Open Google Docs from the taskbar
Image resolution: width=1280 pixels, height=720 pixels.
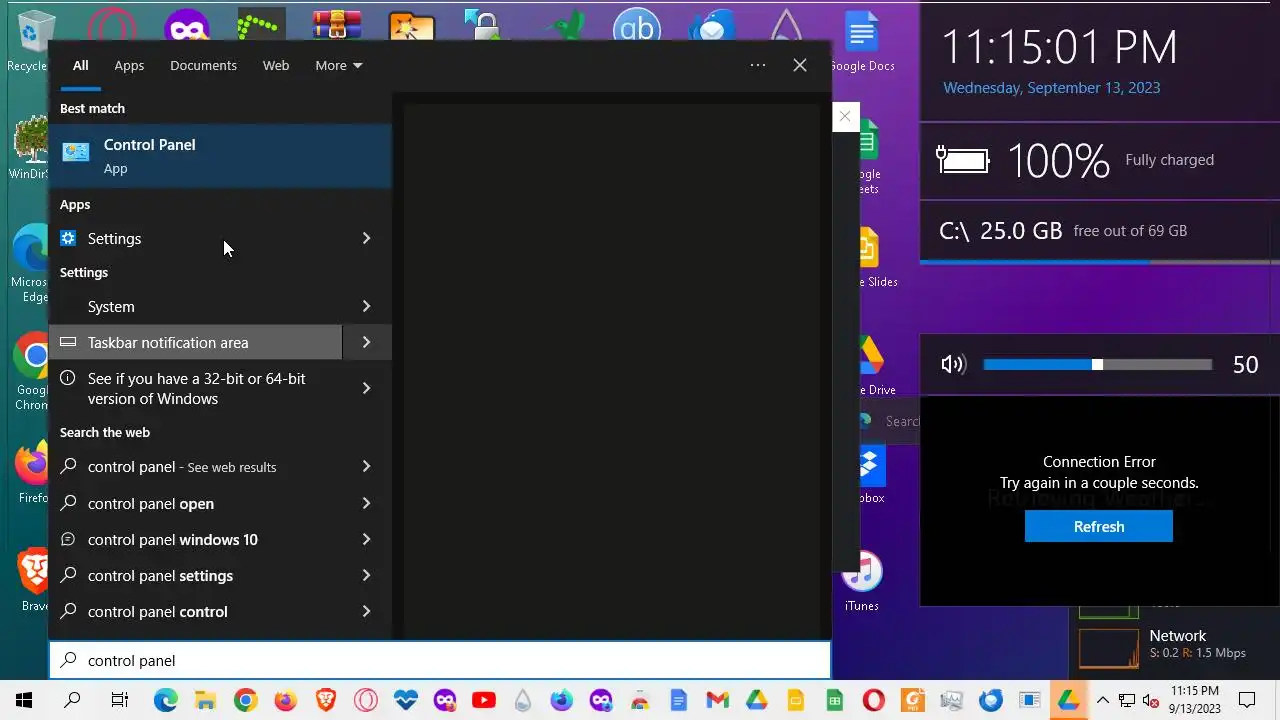(678, 700)
